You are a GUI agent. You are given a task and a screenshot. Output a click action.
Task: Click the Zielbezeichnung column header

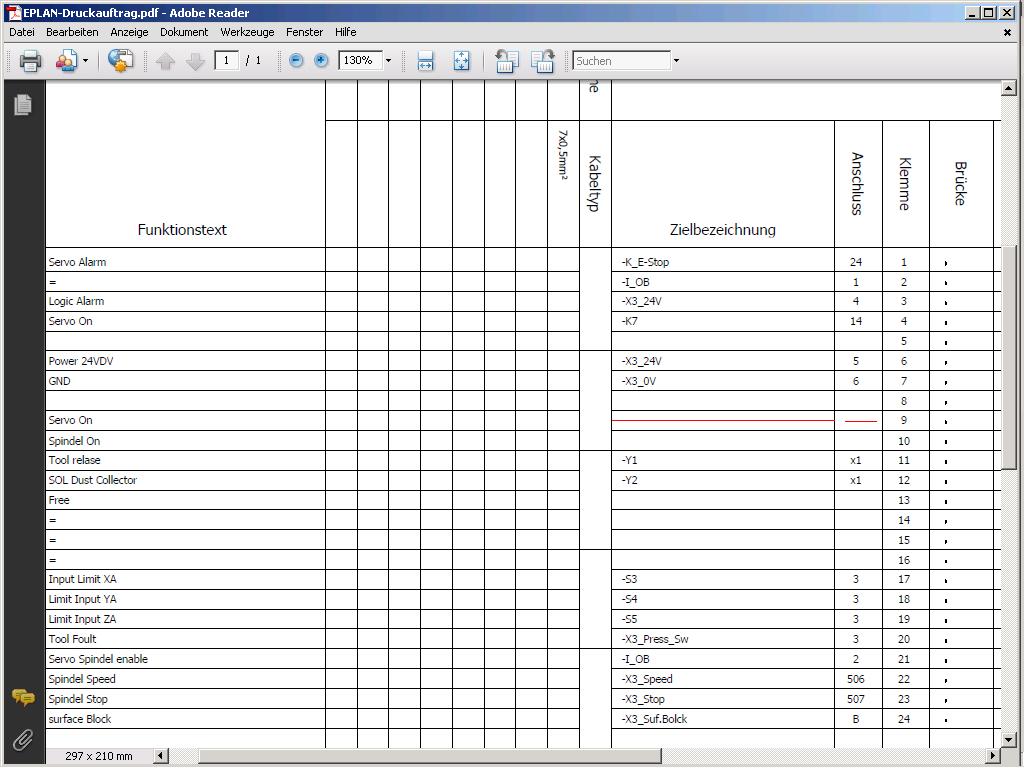(723, 230)
